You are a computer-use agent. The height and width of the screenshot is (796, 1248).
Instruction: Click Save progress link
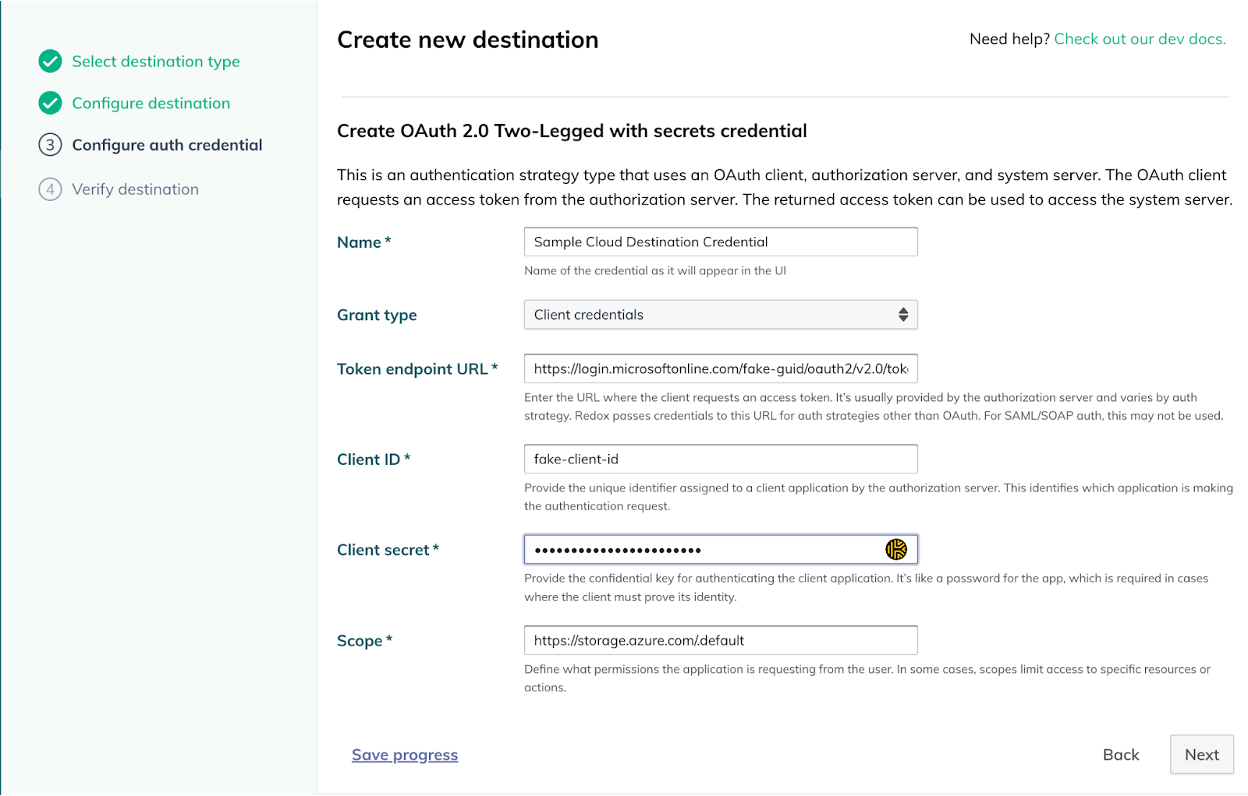[x=405, y=755]
